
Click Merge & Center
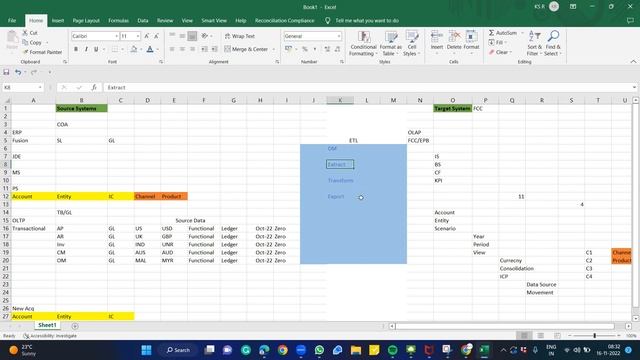[246, 49]
